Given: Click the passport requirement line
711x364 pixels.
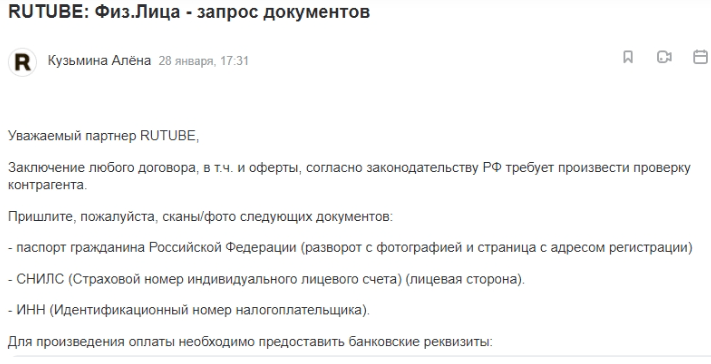Looking at the screenshot, I should click(351, 248).
